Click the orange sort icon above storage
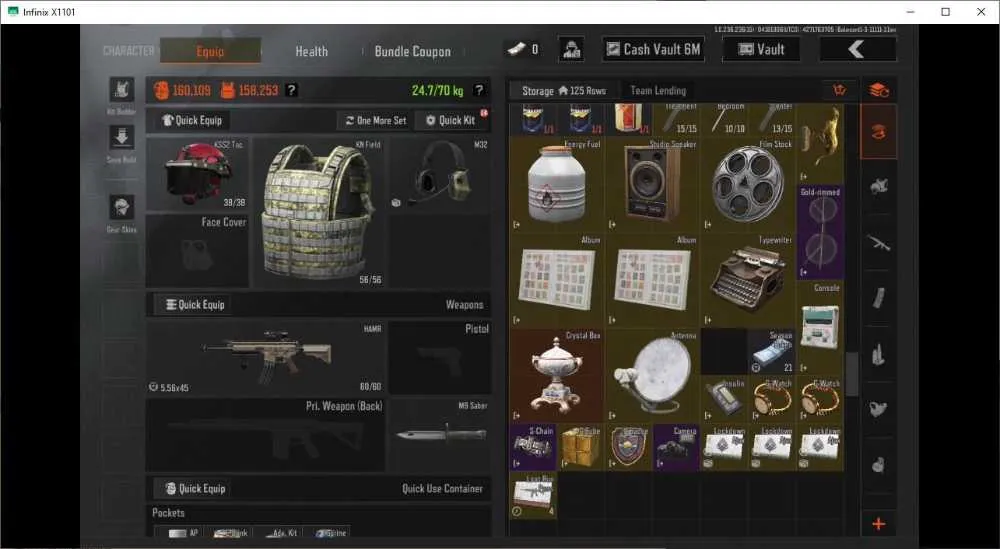The height and width of the screenshot is (549, 1000). (839, 91)
